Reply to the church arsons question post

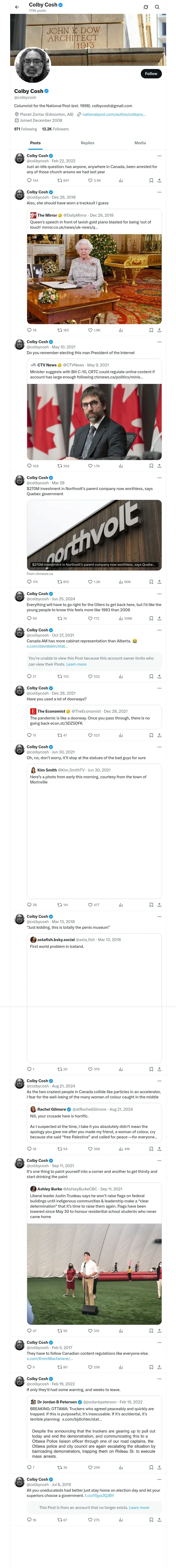[x=29, y=180]
